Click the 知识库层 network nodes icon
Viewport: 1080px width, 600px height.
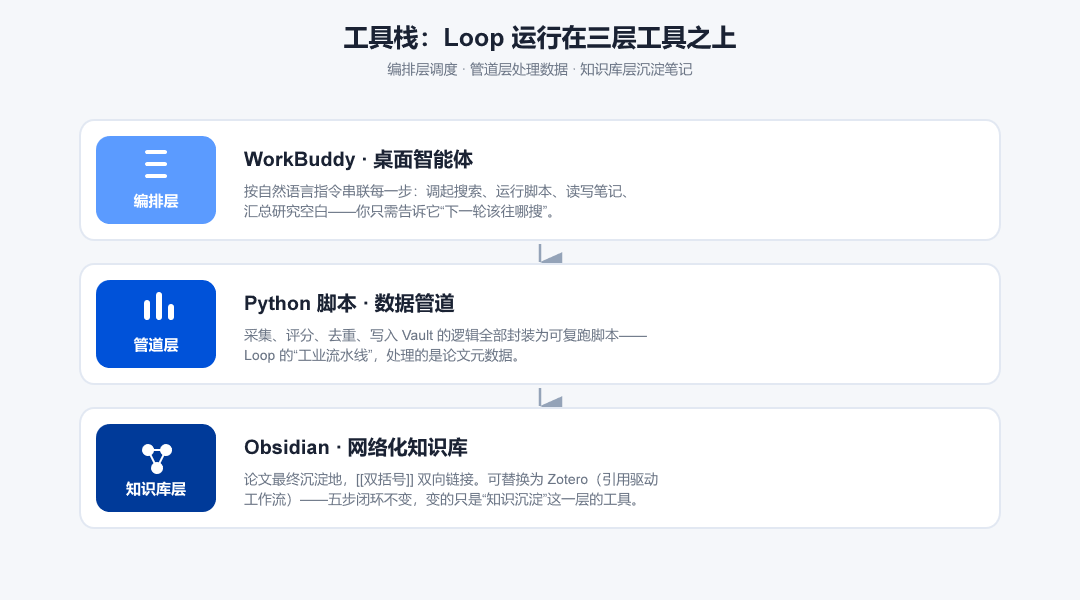156,458
